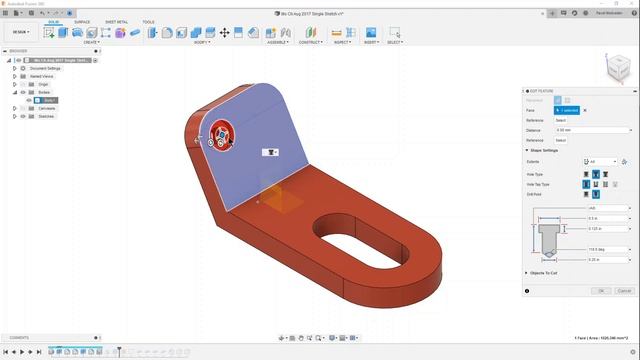Clear the Face selection with X
640x360 pixels.
coord(585,110)
